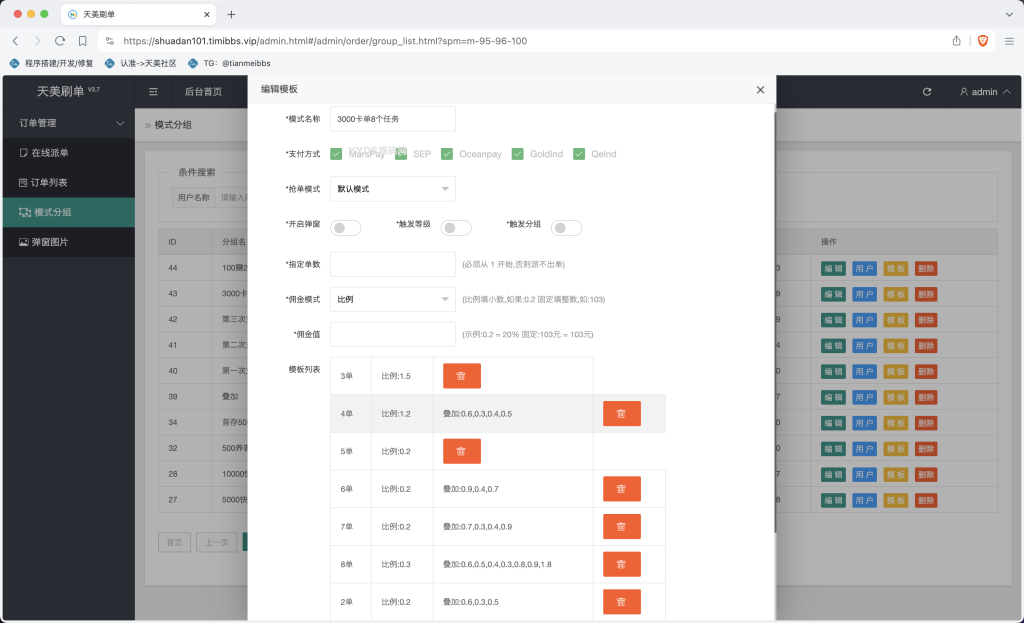This screenshot has width=1024, height=623.
Task: Delete the 2单 template entry
Action: 621,601
